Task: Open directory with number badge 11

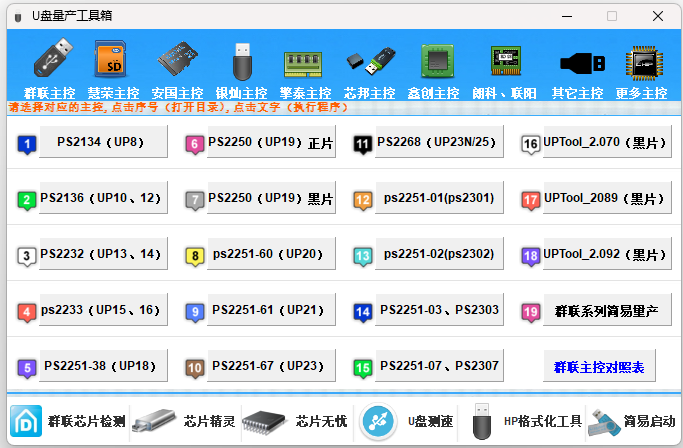Action: coord(362,144)
